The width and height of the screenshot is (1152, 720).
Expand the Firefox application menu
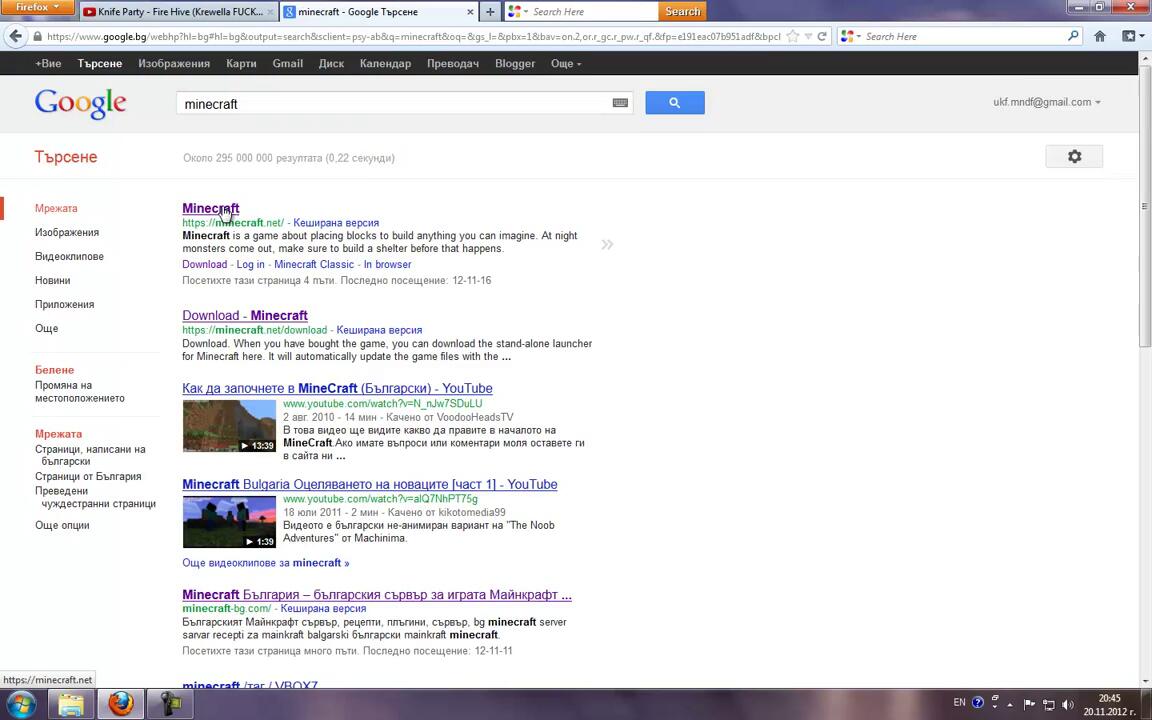38,8
